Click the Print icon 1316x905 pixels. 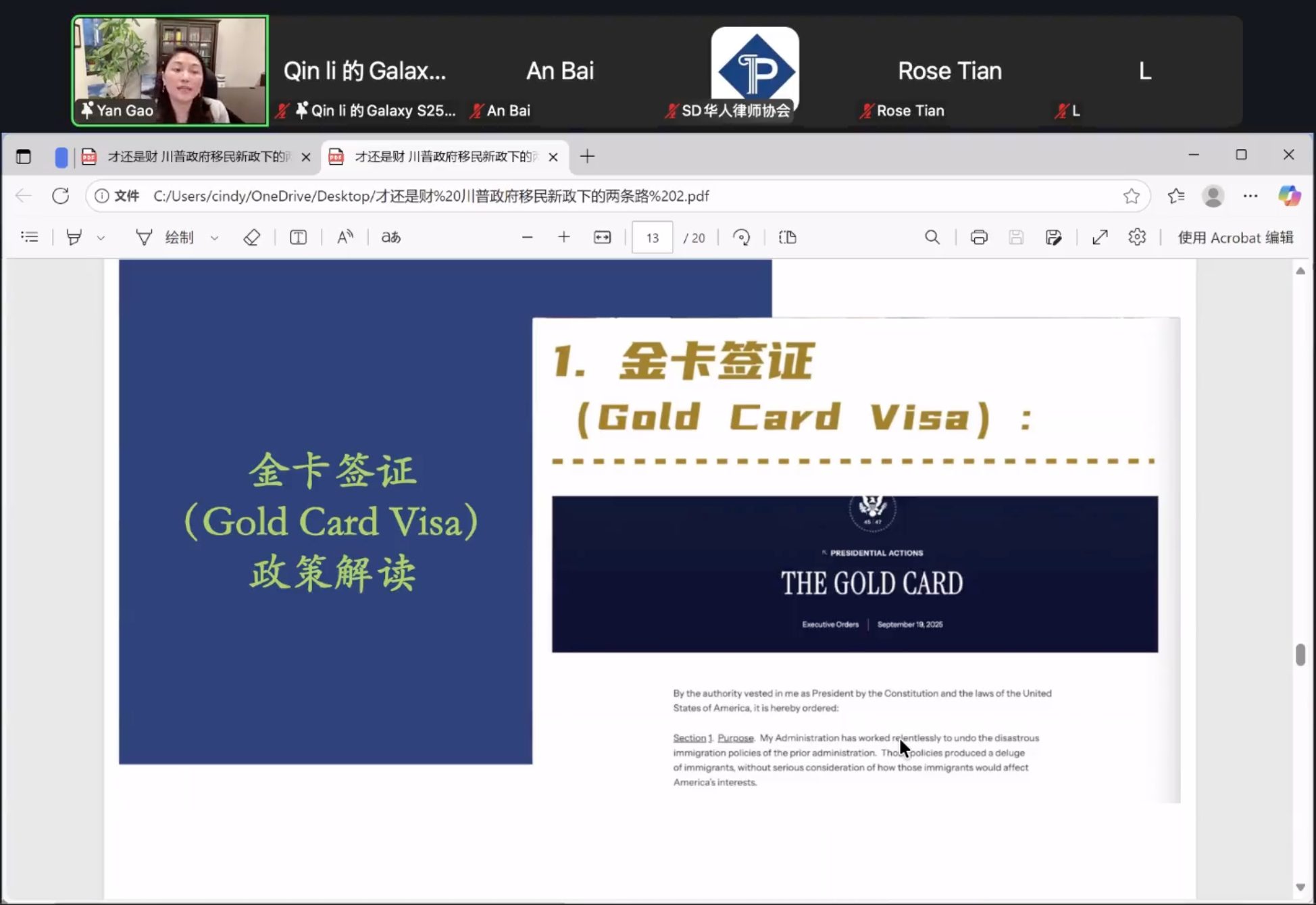[x=978, y=237]
